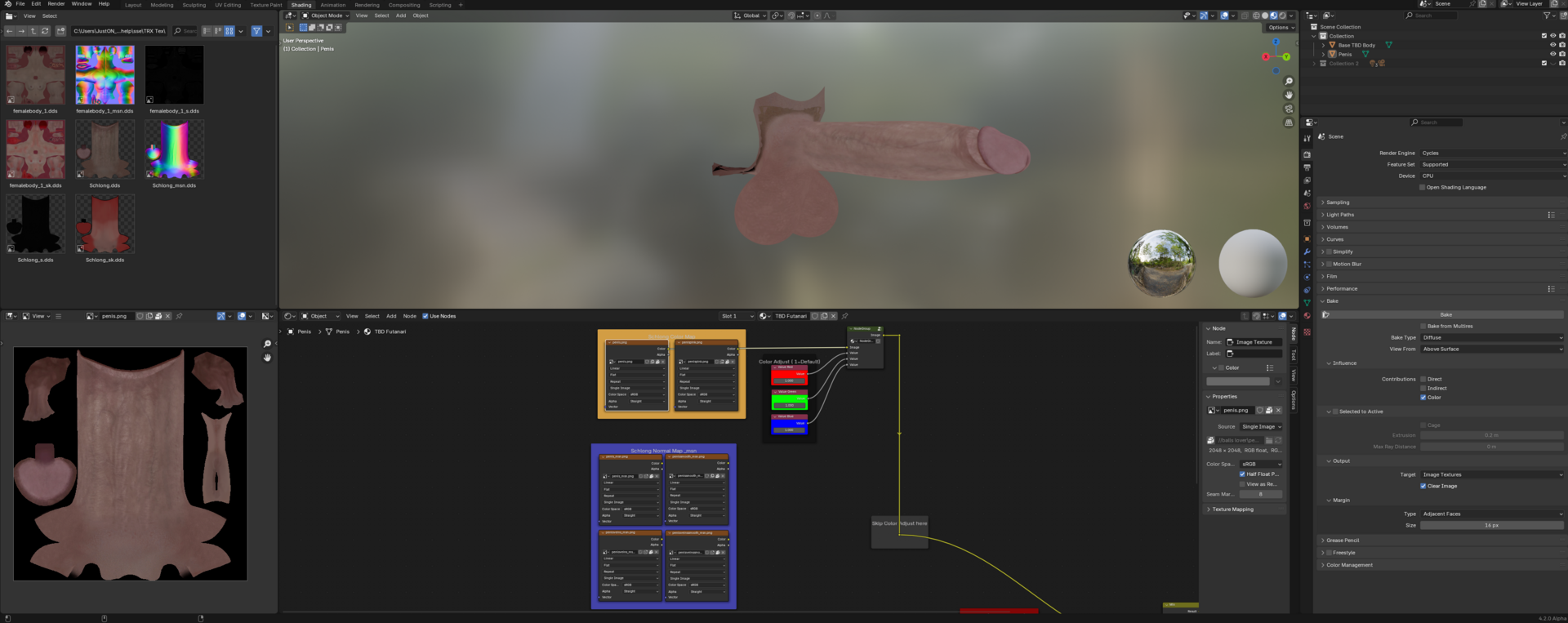The image size is (1568, 623).
Task: Switch perspective/orthographic grid gizmo in viewport
Action: pyautogui.click(x=1289, y=122)
